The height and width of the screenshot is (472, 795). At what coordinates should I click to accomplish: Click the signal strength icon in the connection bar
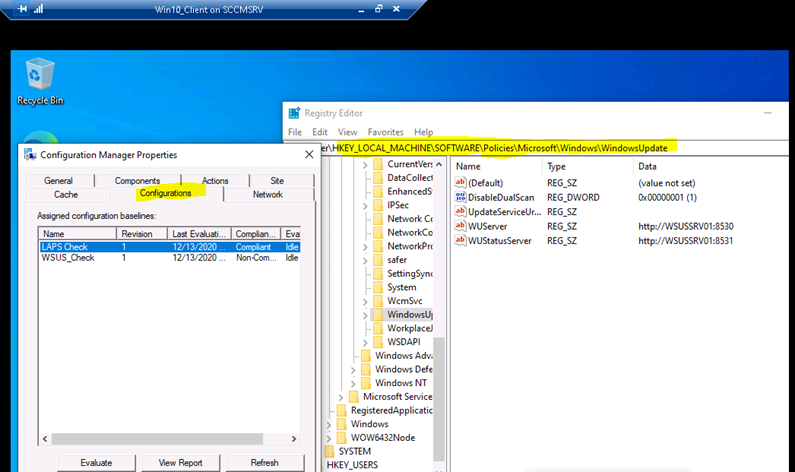tap(39, 9)
